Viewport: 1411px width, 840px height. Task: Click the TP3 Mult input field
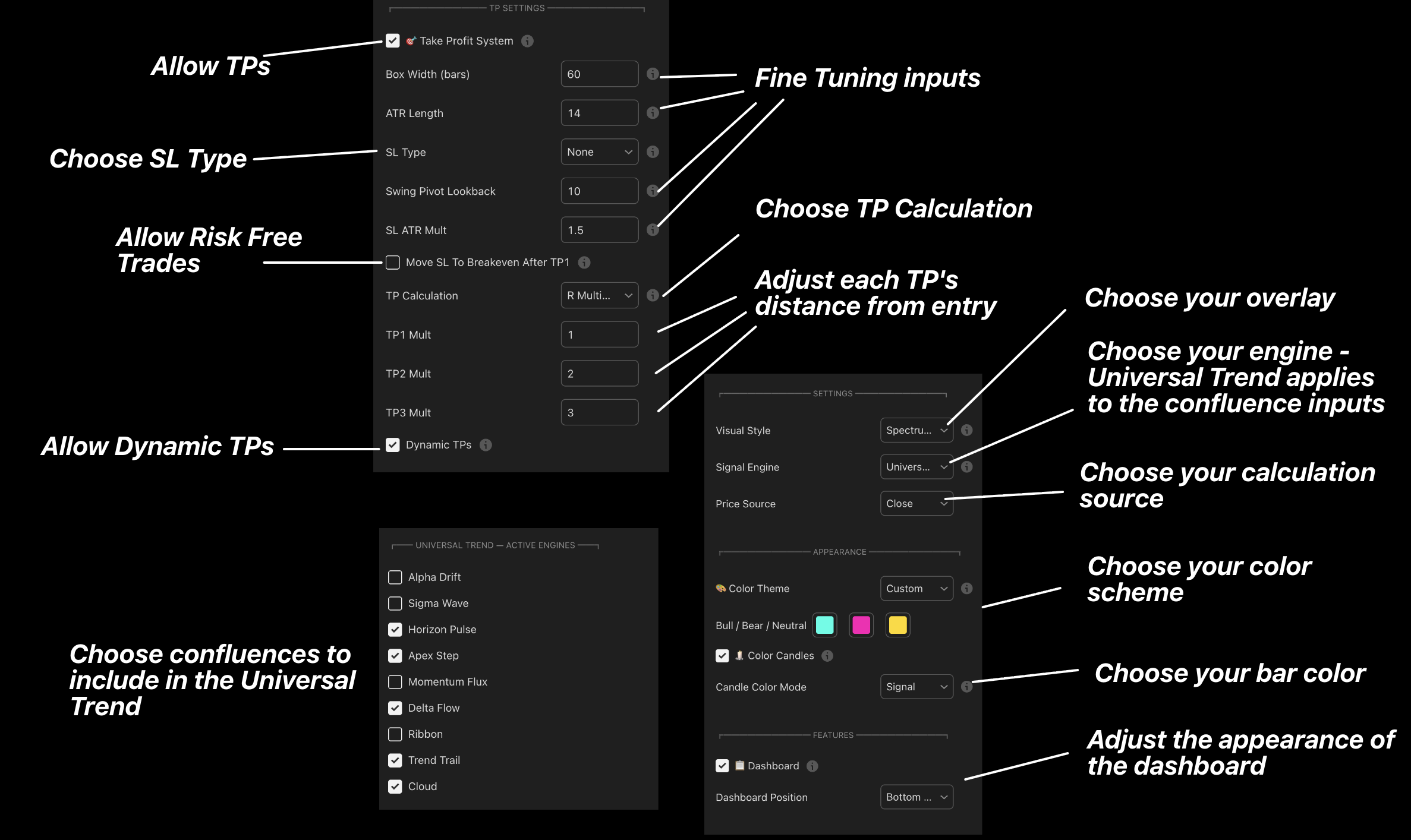coord(600,412)
